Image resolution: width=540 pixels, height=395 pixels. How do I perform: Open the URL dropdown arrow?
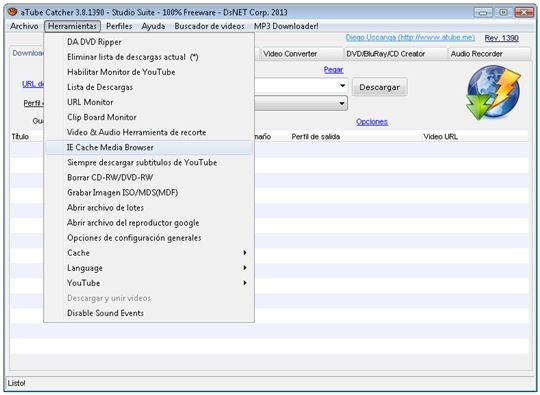coord(342,86)
